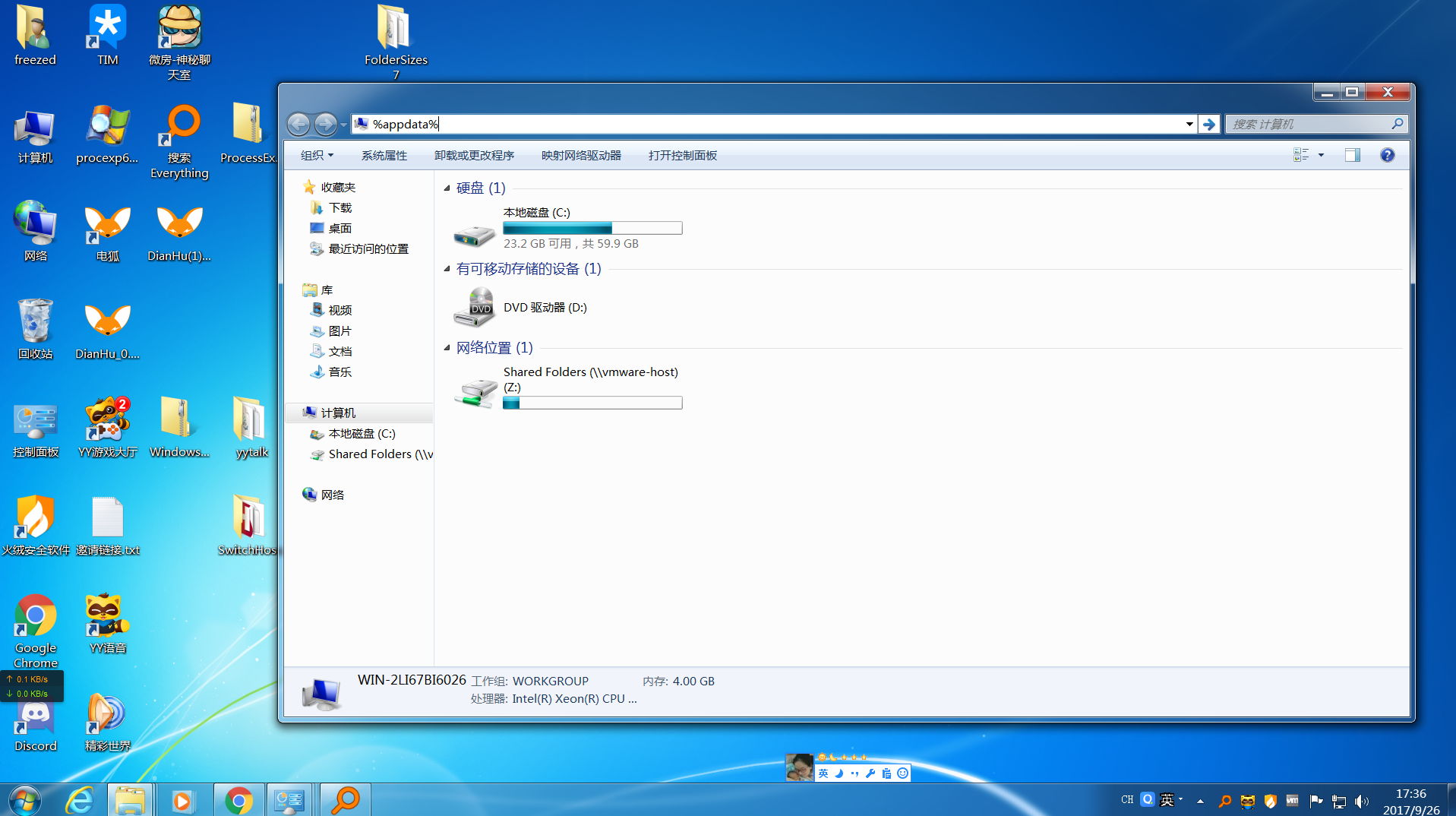
Task: Select Shared Folders in navigation tree
Action: click(371, 454)
